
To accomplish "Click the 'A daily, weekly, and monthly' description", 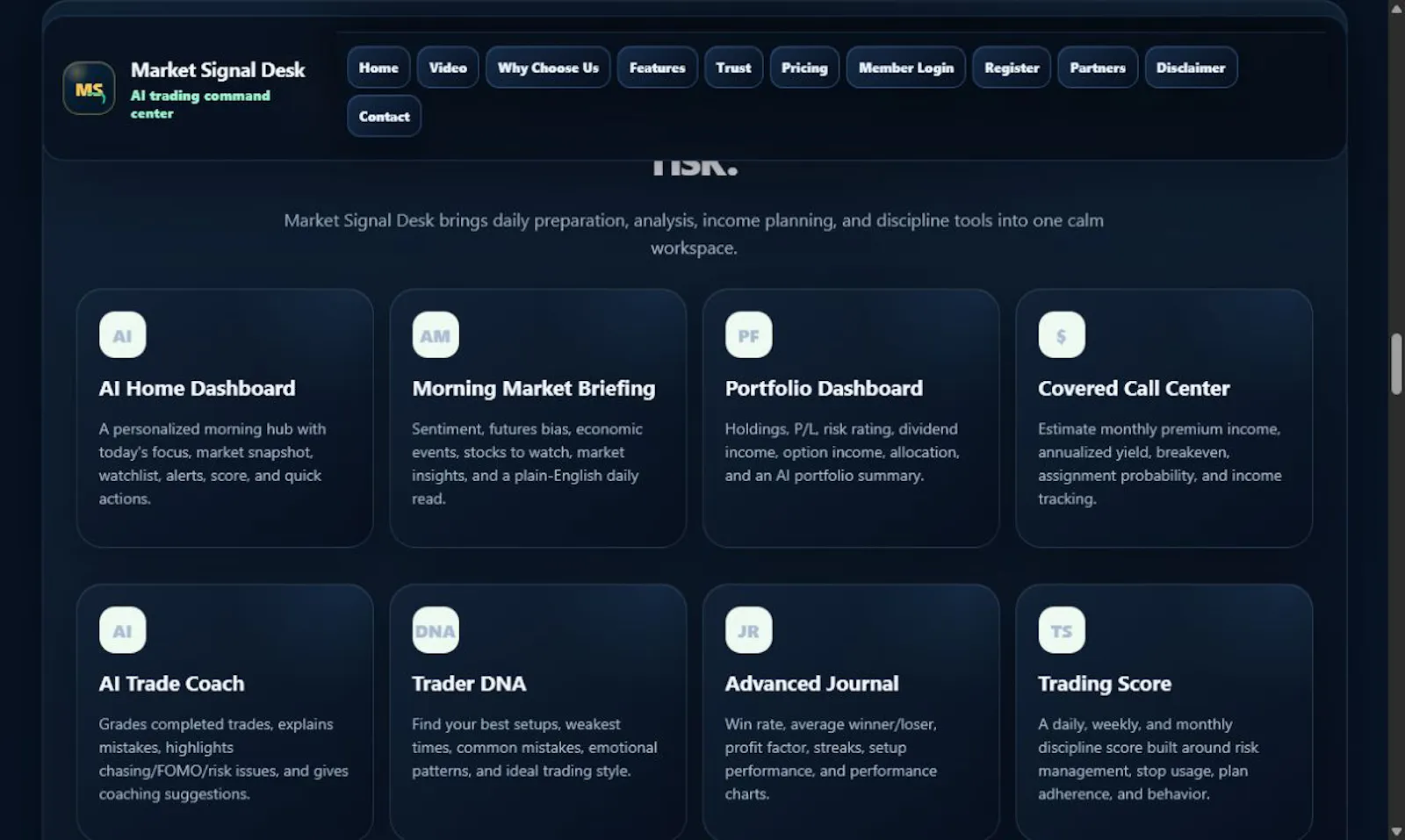I will pos(1149,758).
